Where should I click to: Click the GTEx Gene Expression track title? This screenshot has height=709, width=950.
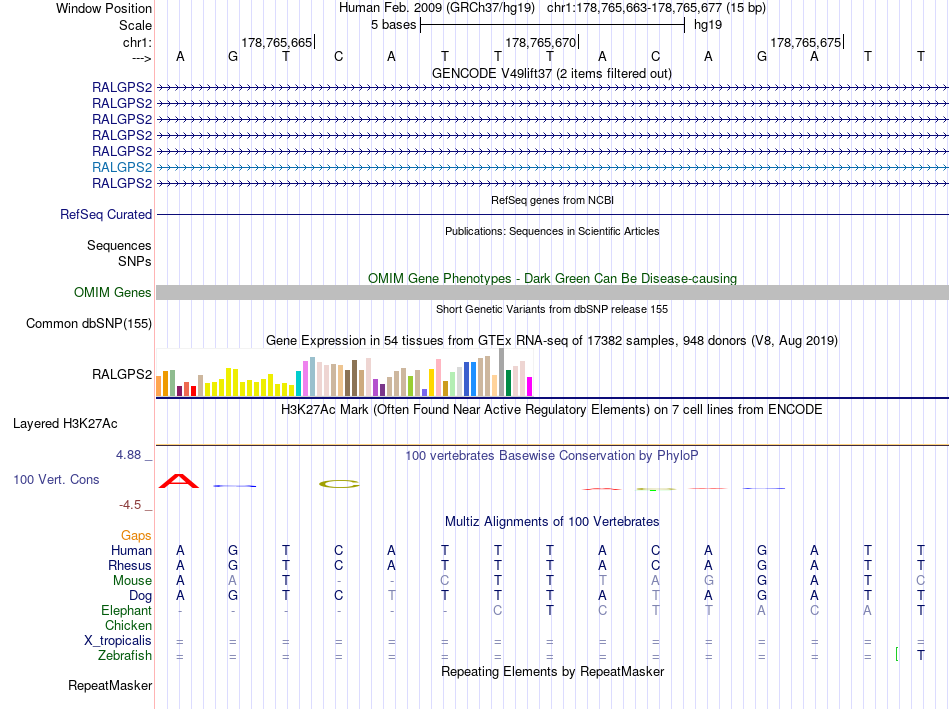551,341
